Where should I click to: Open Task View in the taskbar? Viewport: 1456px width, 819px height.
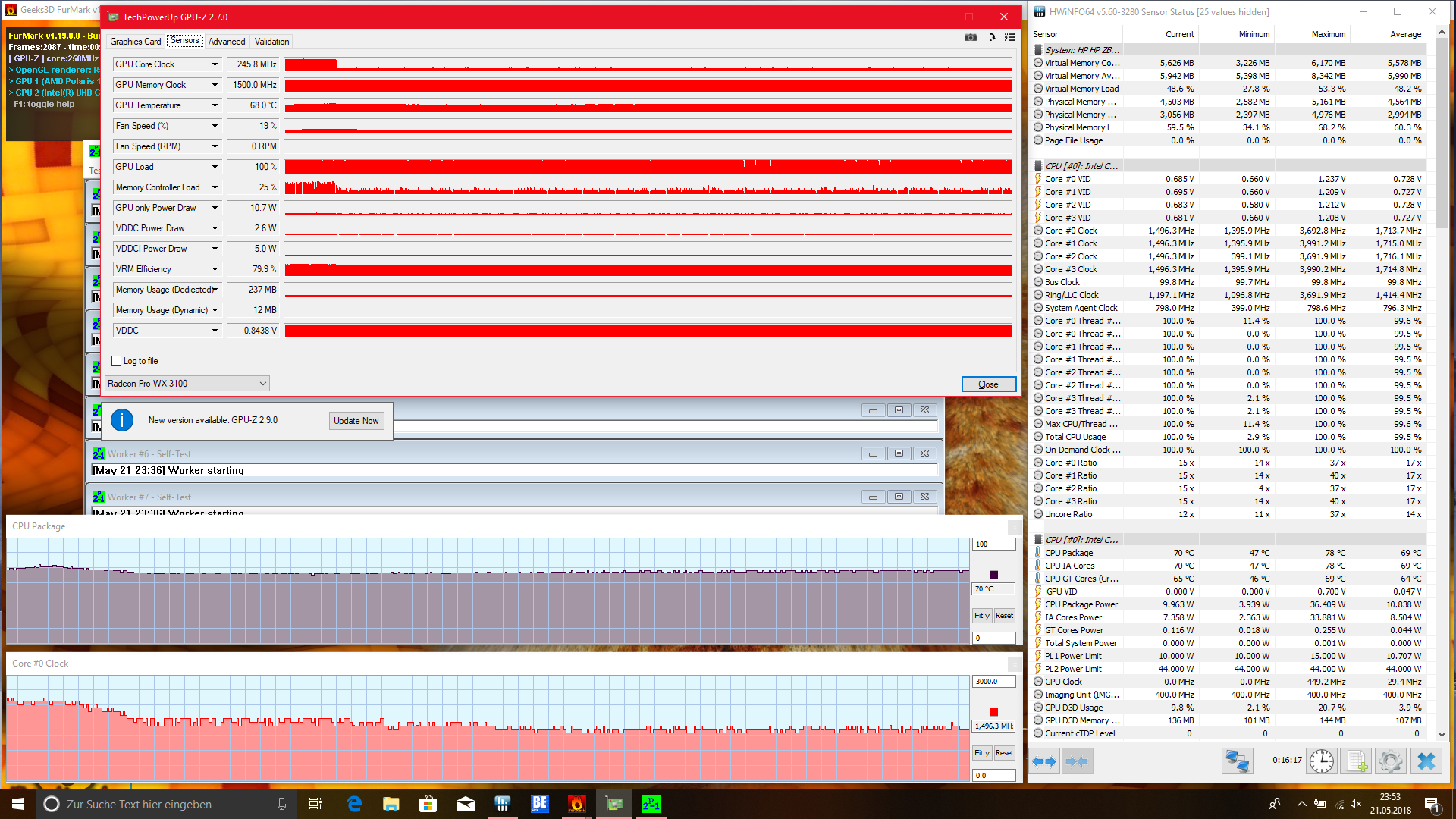click(315, 804)
